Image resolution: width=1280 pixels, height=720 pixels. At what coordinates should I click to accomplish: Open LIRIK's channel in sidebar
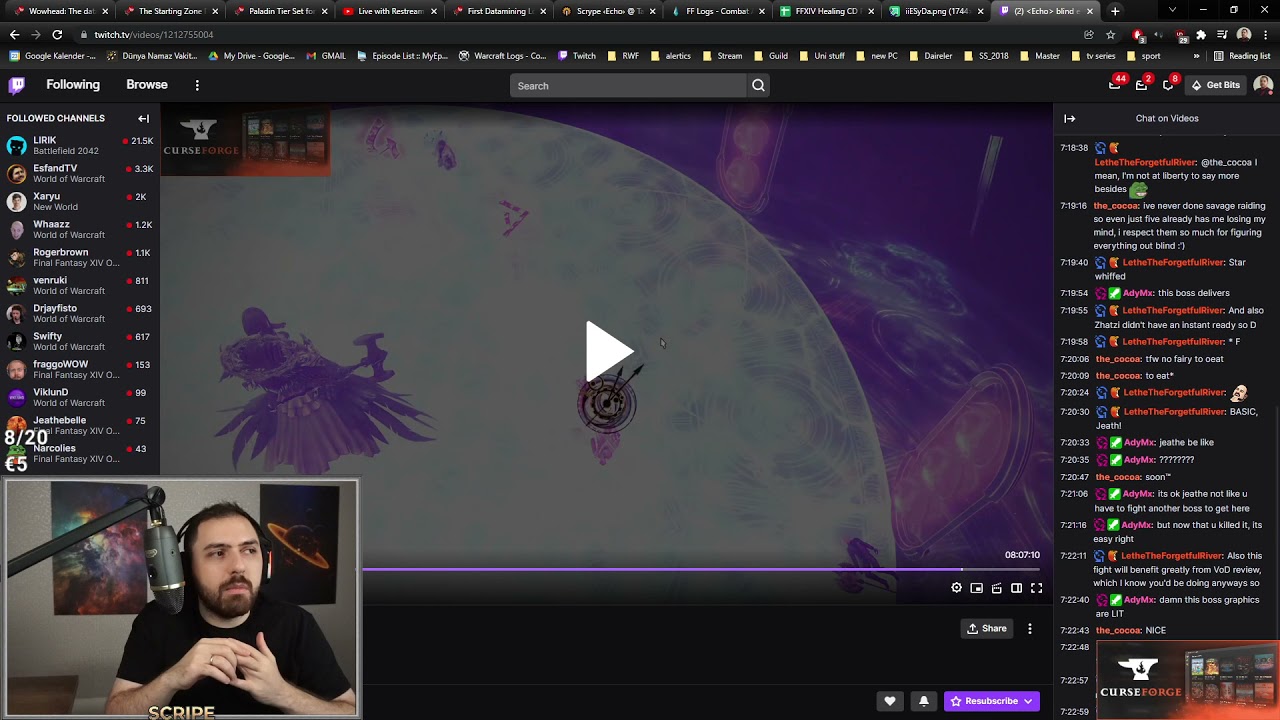79,146
